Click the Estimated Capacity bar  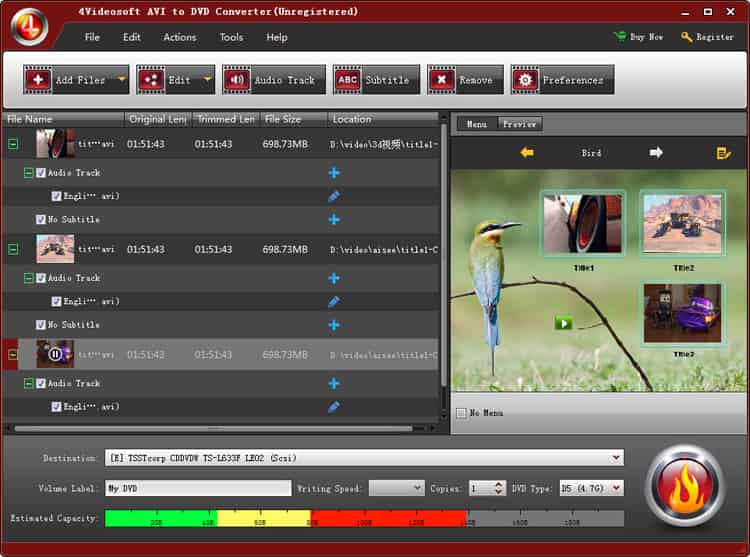click(364, 518)
